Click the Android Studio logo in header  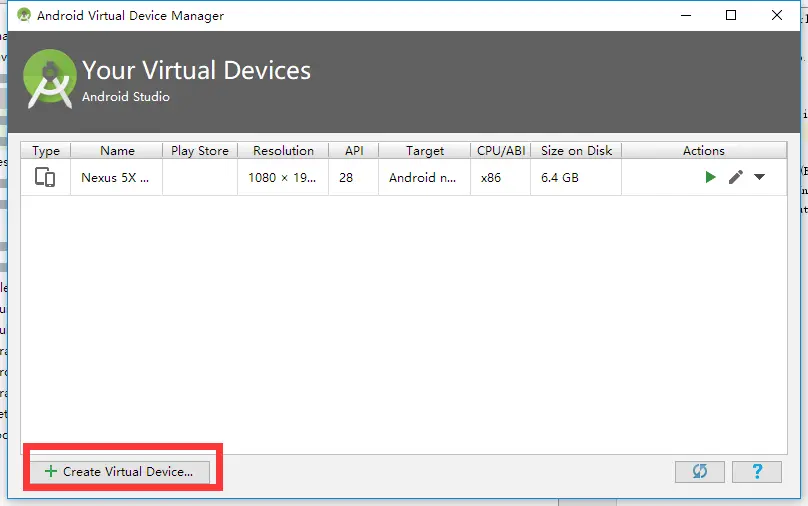pyautogui.click(x=50, y=79)
